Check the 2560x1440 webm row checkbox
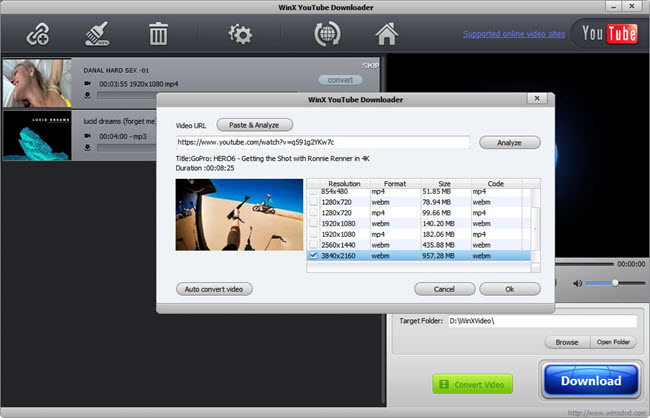This screenshot has width=650, height=418. [313, 245]
